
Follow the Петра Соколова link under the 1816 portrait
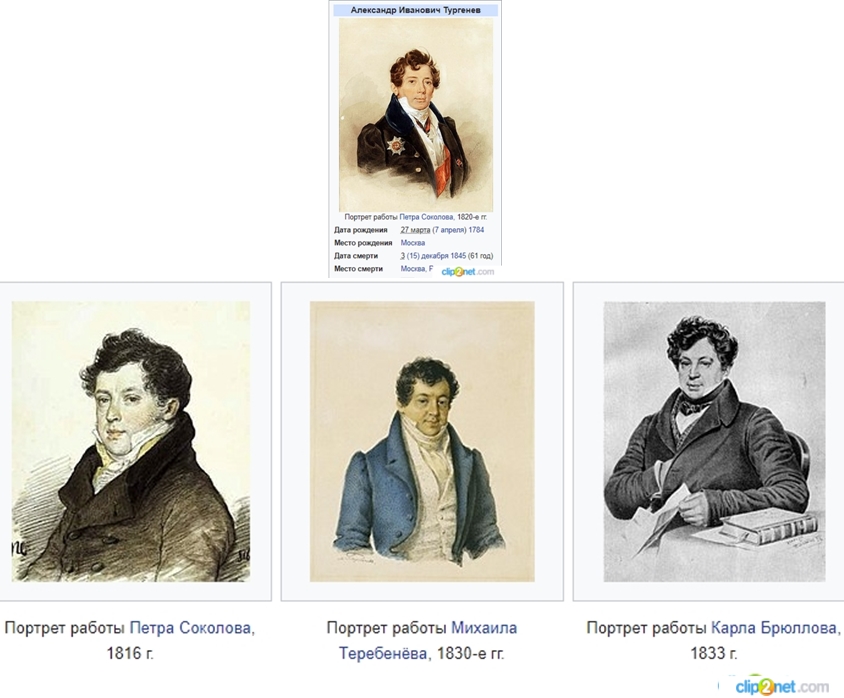191,628
